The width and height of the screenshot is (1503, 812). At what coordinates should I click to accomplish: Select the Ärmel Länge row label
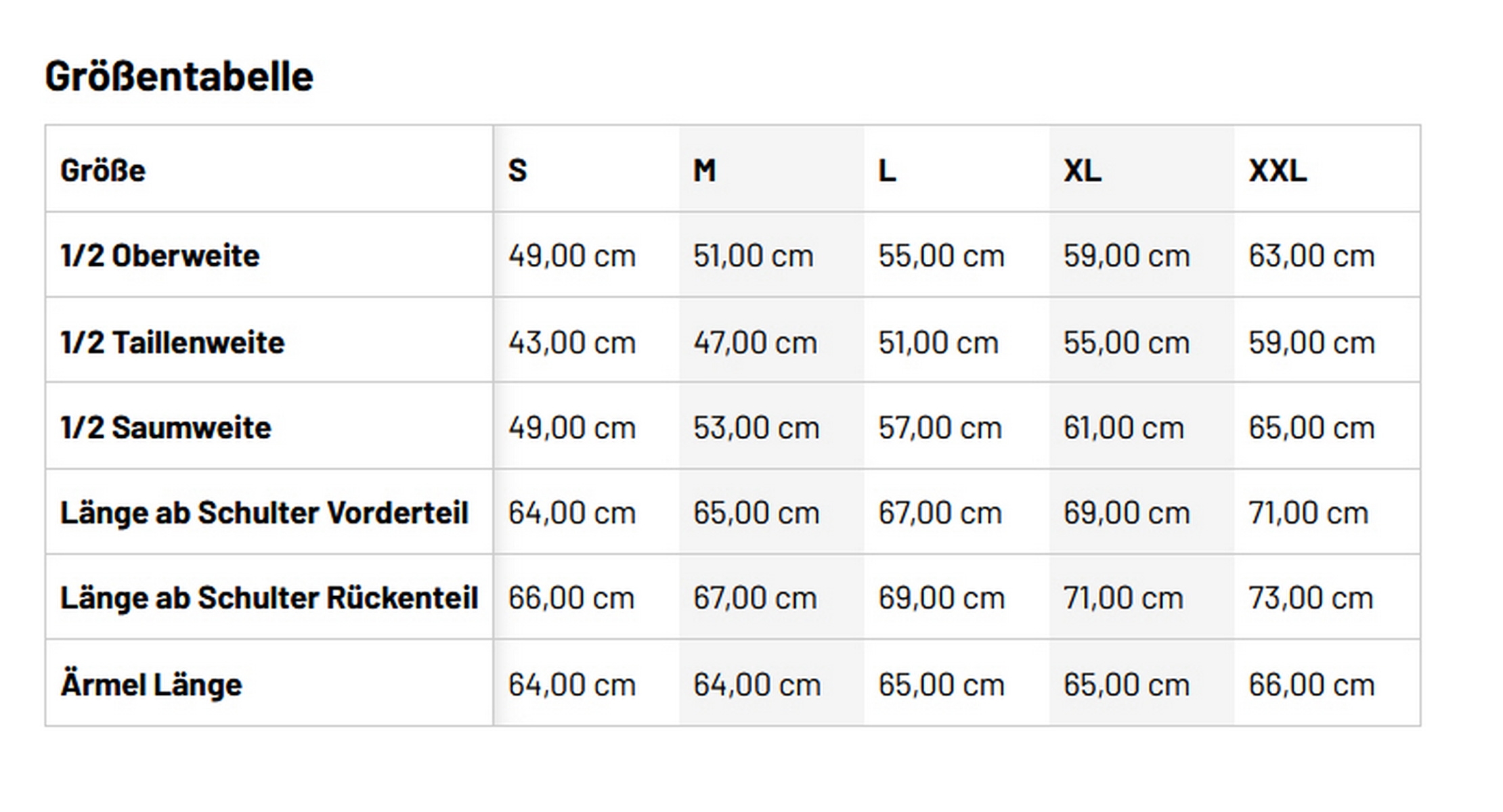(151, 684)
